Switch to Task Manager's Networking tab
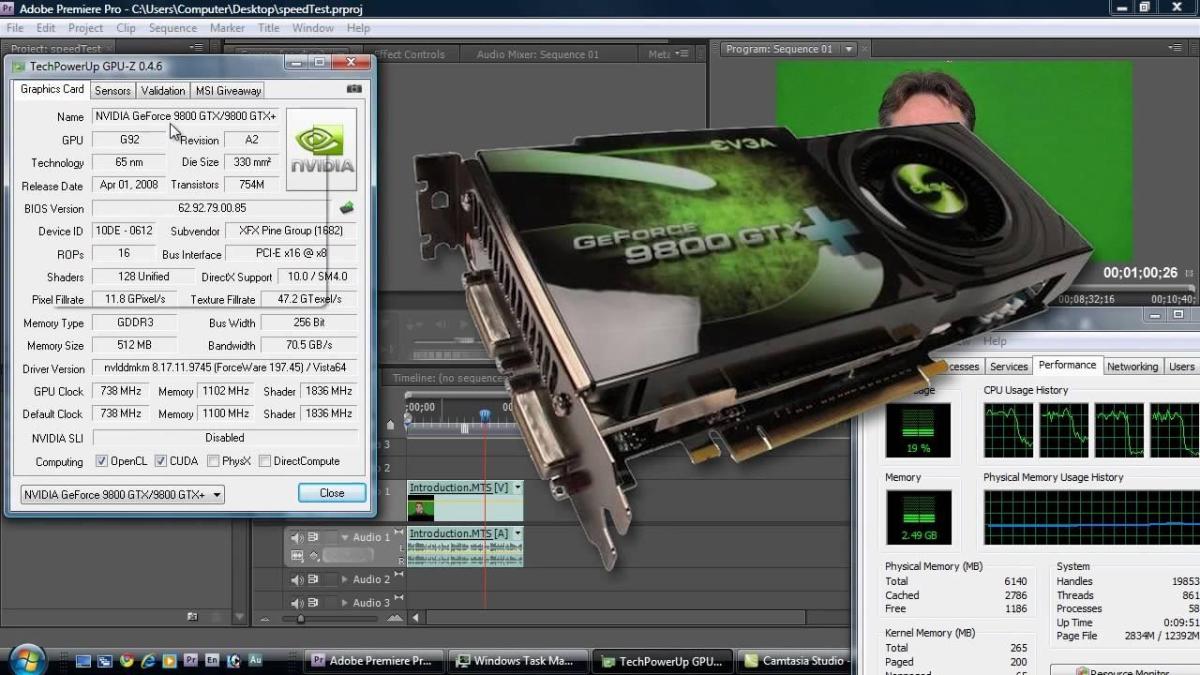1200x675 pixels. tap(1132, 367)
